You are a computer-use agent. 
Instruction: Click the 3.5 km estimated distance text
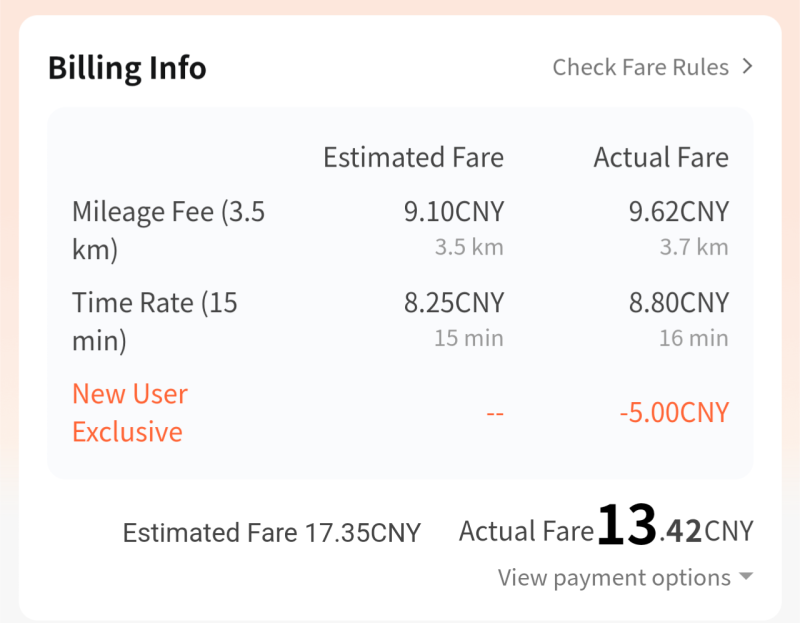point(469,248)
